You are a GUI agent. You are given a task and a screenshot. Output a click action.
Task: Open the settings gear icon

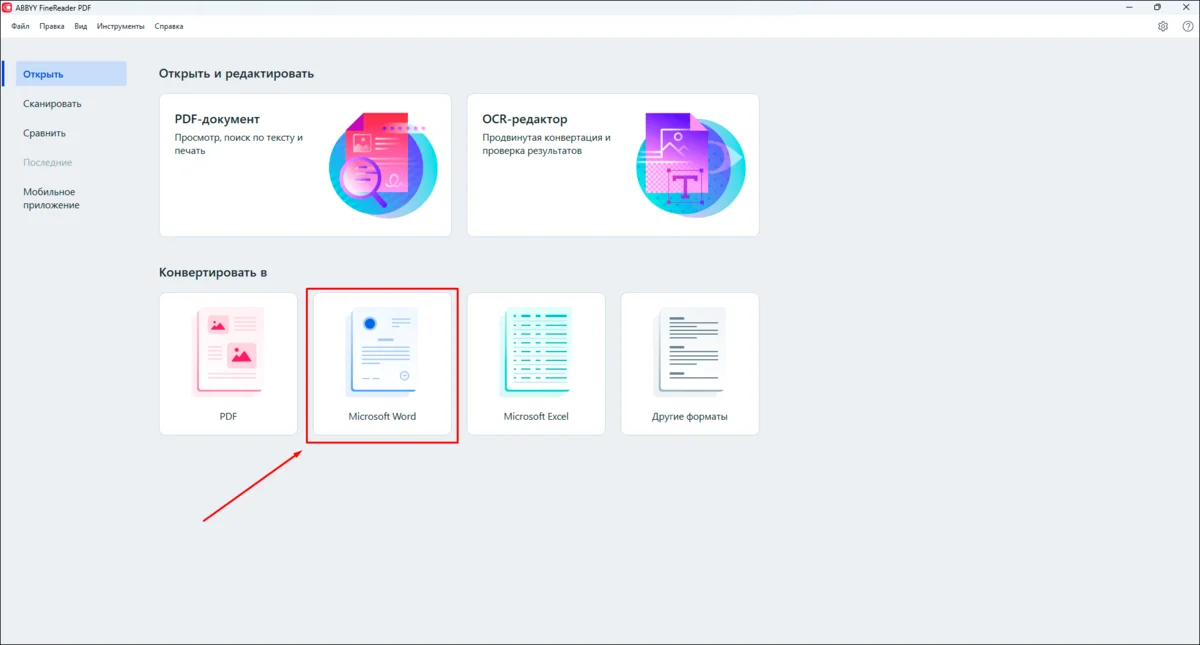1163,26
